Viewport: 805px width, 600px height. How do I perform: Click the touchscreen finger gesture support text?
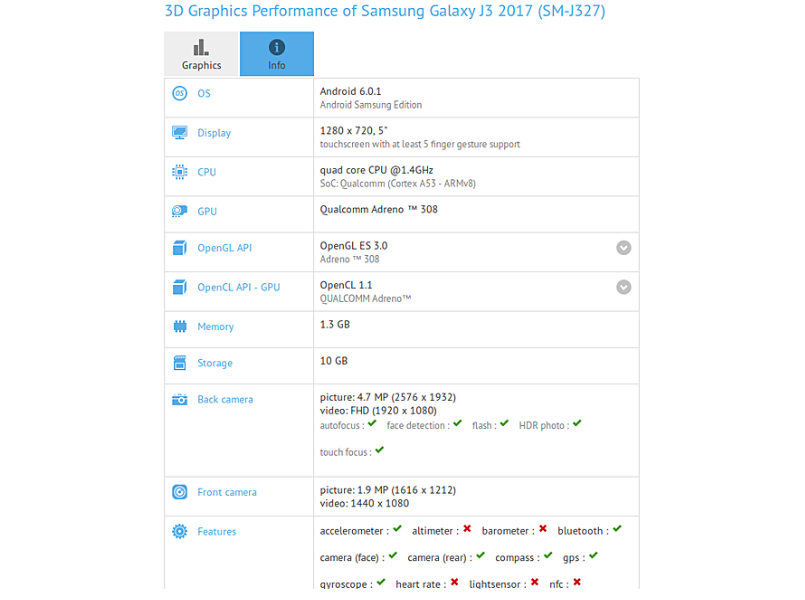point(420,144)
